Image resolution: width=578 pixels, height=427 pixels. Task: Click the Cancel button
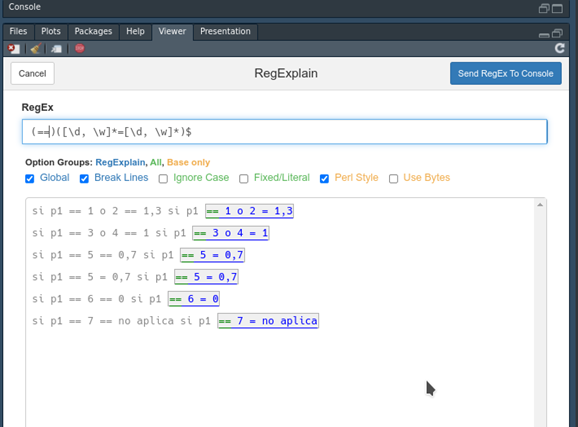coord(32,73)
